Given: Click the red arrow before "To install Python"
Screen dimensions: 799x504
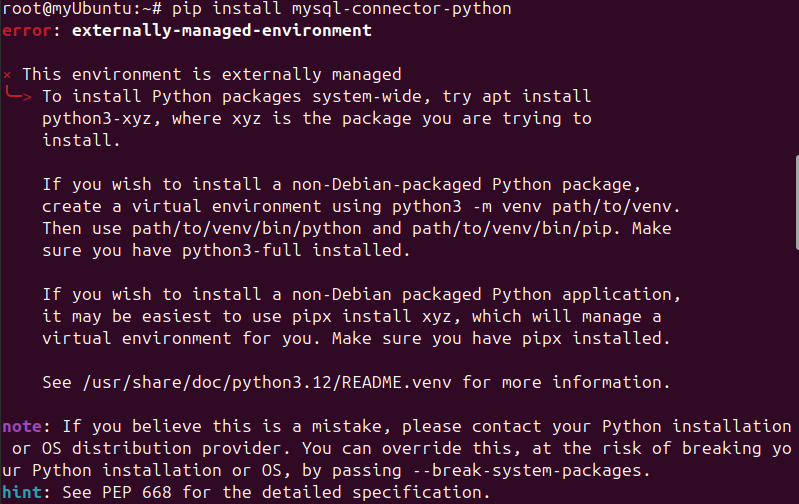Looking at the screenshot, I should click(x=20, y=96).
